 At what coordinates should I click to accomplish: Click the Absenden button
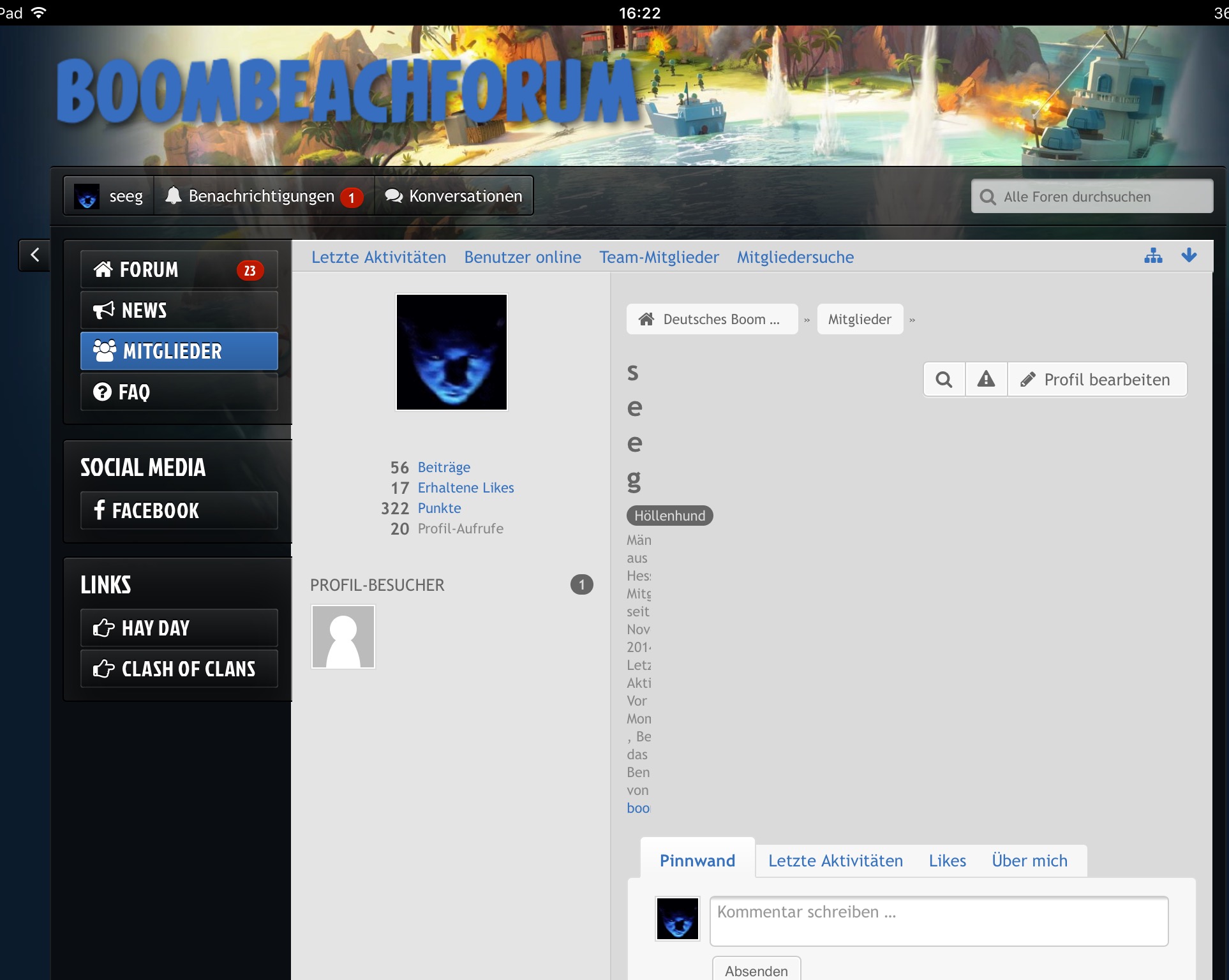756,970
